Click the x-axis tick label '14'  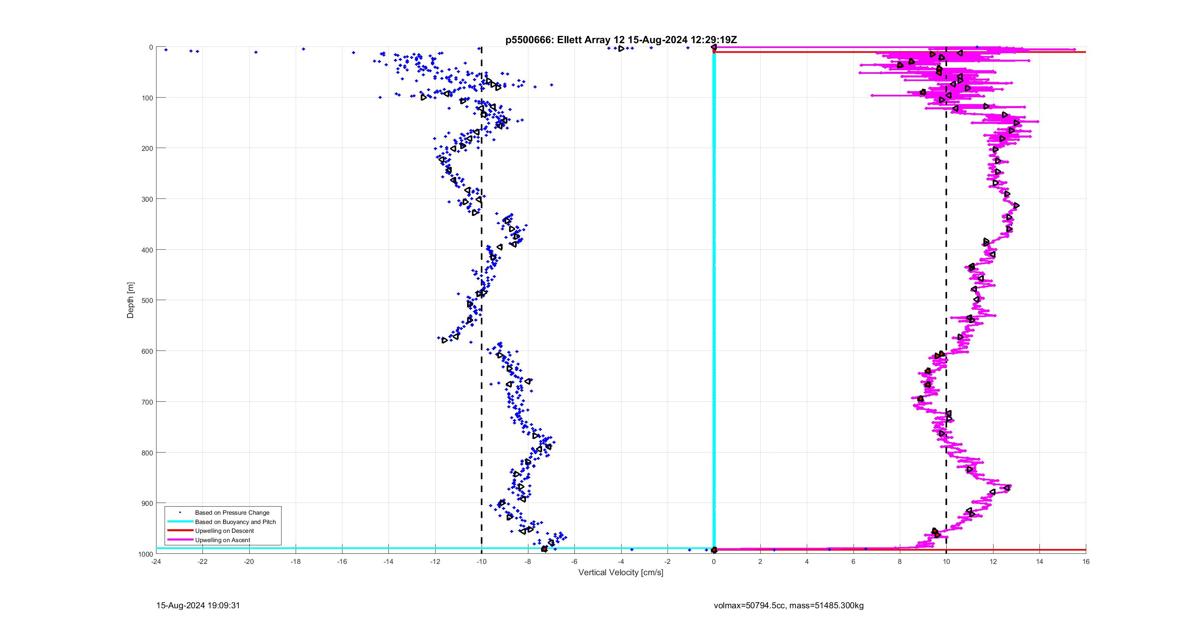(1040, 561)
